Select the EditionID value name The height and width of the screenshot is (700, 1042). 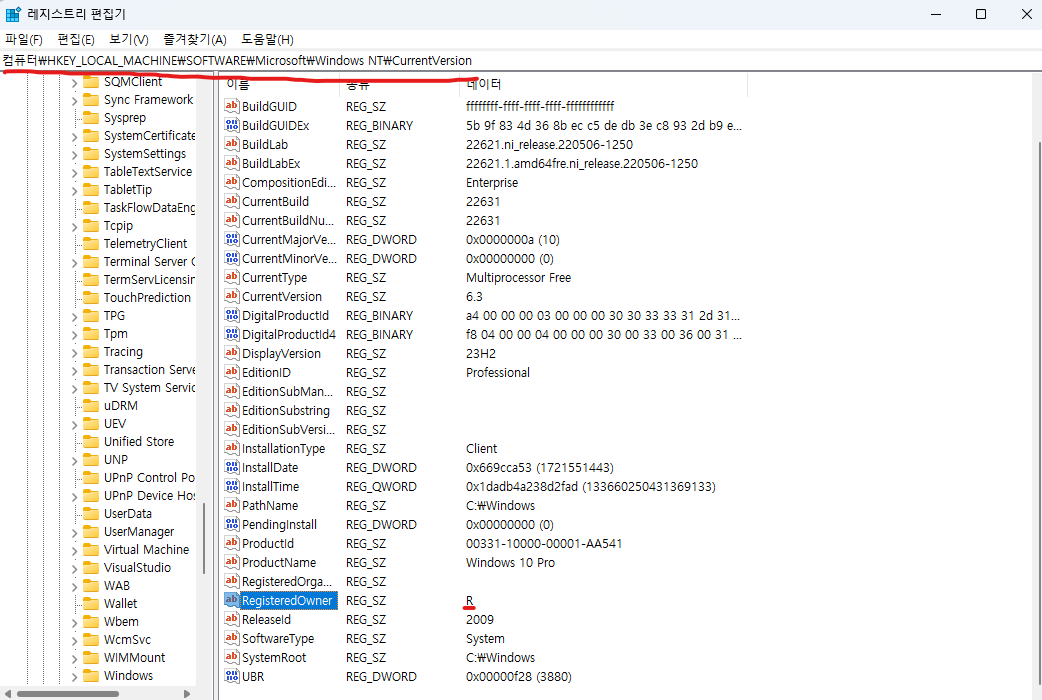point(266,373)
